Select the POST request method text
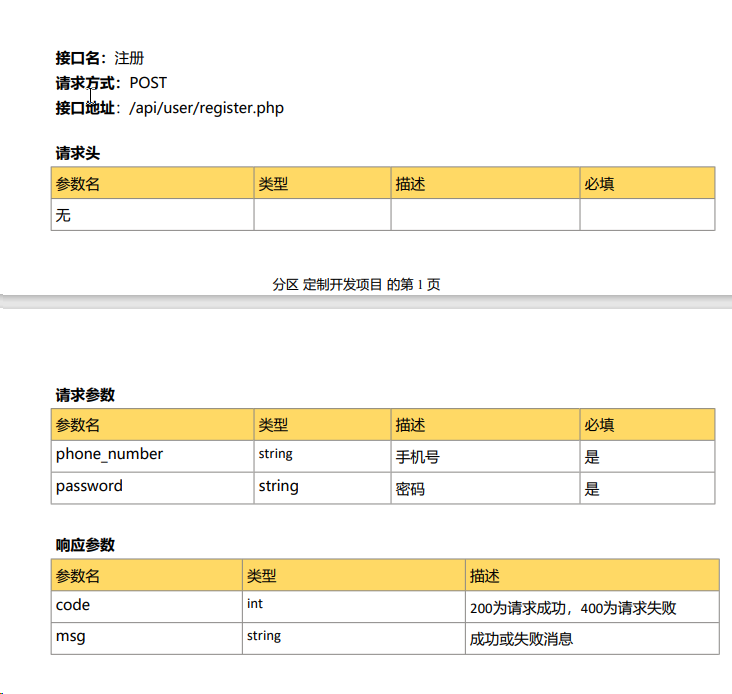Viewport: 732px width, 694px height. [x=148, y=83]
